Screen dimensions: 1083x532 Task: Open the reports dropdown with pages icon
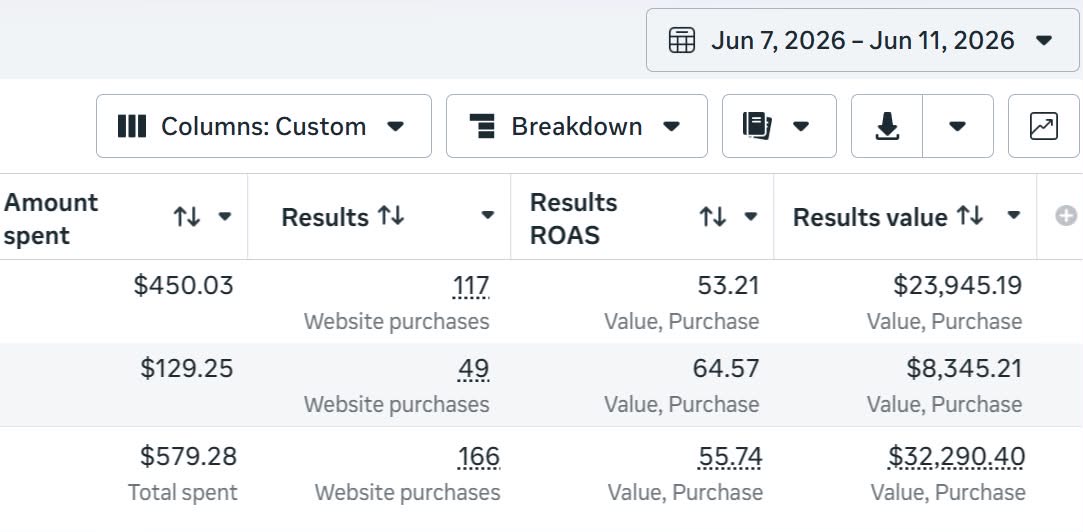coord(779,126)
